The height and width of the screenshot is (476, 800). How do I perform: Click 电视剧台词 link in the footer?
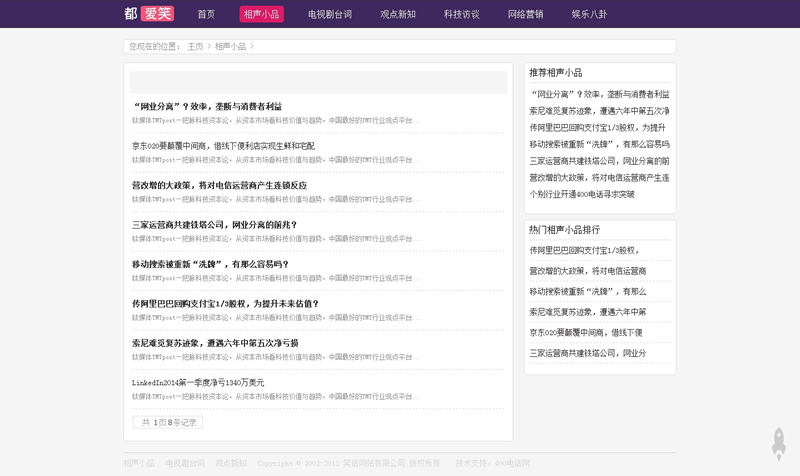tap(184, 464)
